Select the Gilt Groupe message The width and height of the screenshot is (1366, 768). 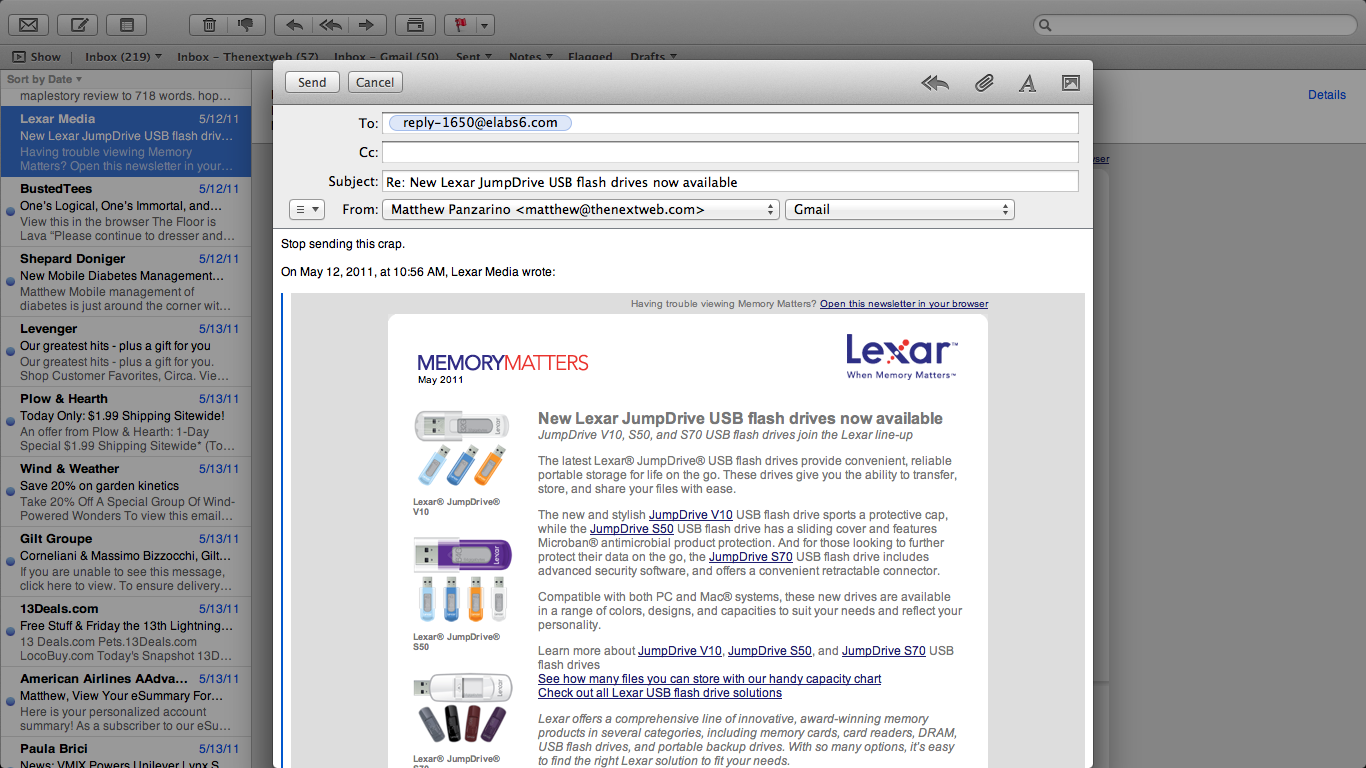tap(126, 562)
